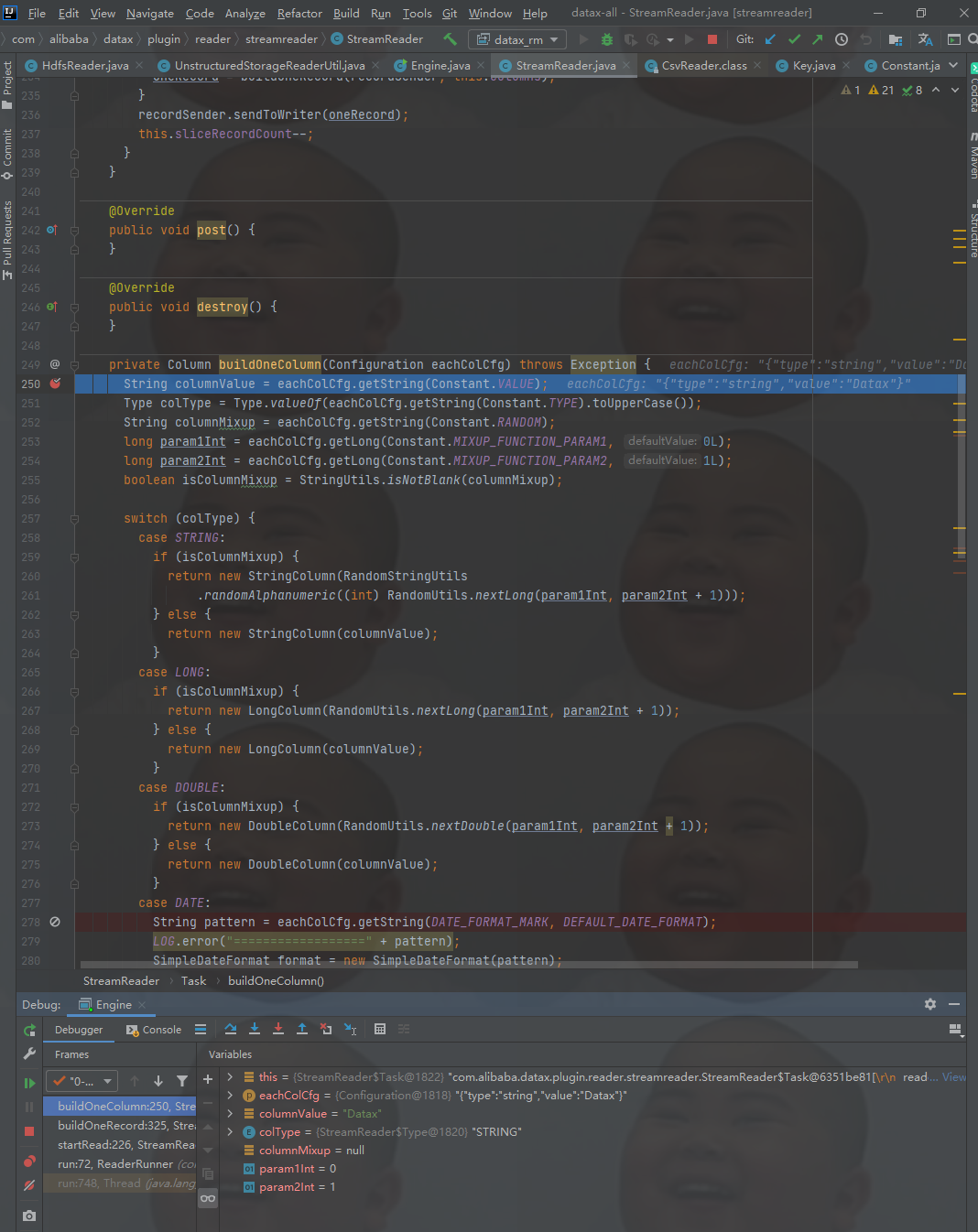Viewport: 978px width, 1232px height.
Task: Resume program with green play icon
Action: (29, 1083)
